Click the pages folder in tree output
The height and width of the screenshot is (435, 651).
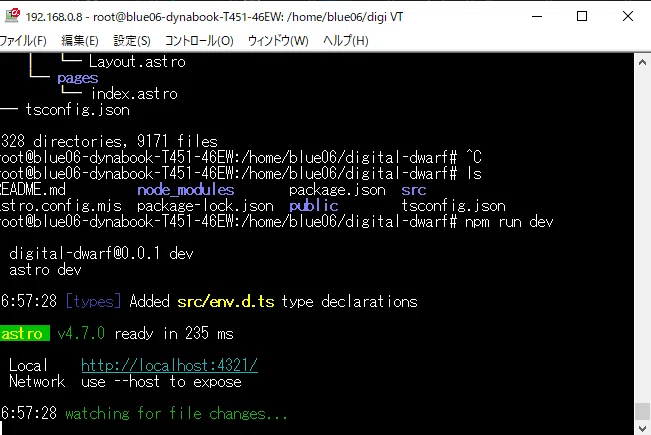click(x=78, y=78)
